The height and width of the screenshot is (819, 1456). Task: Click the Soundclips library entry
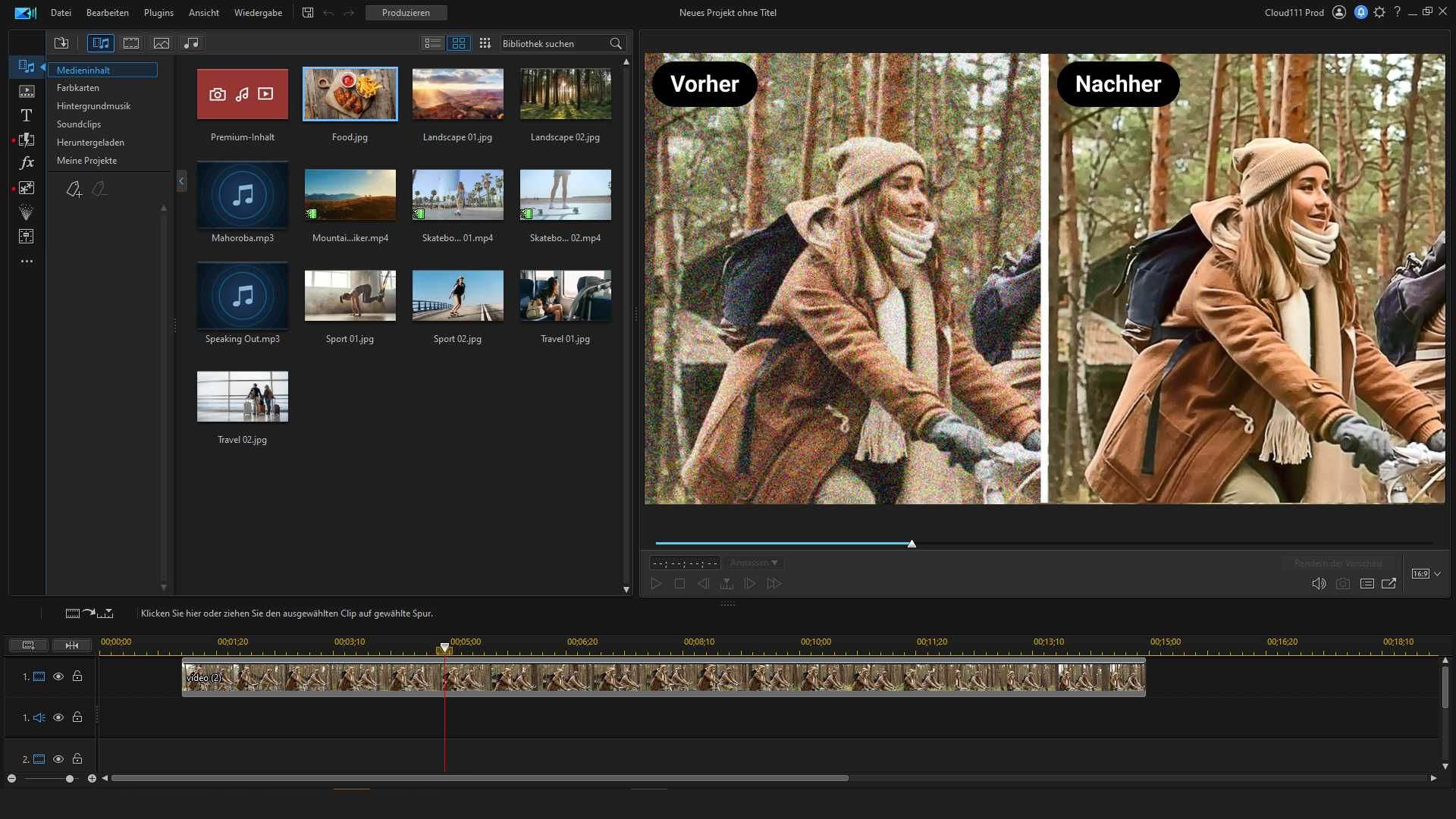78,124
